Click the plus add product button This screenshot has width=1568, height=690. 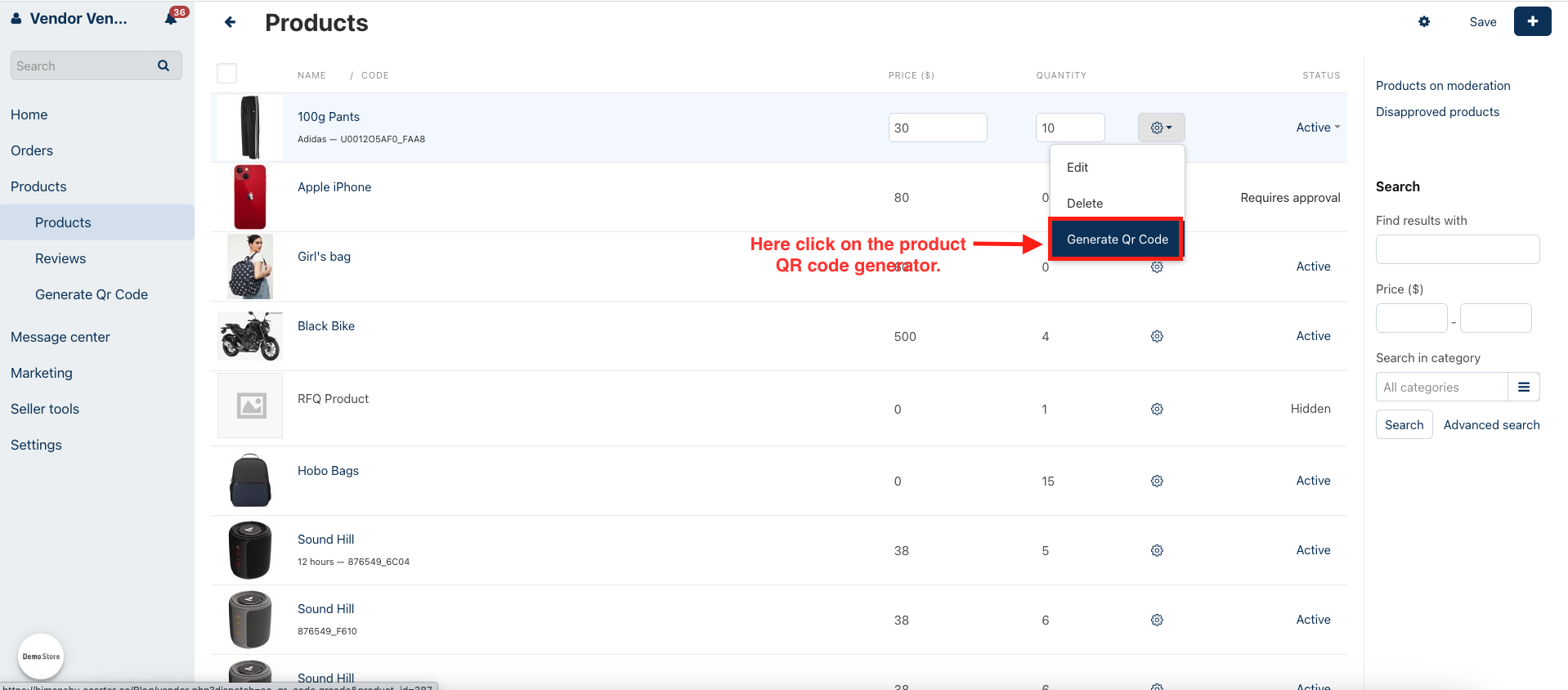(x=1532, y=21)
